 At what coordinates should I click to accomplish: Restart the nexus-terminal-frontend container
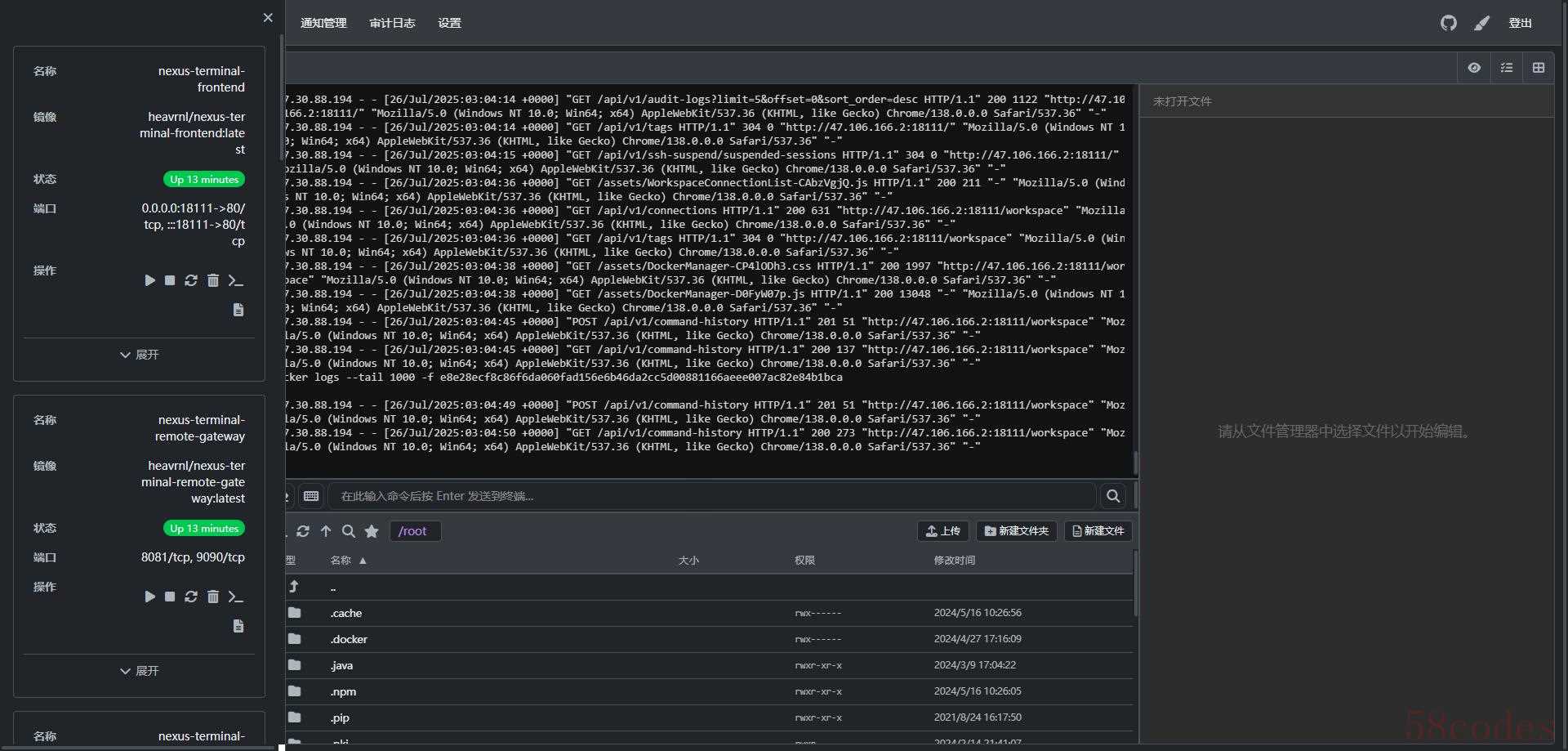tap(191, 280)
